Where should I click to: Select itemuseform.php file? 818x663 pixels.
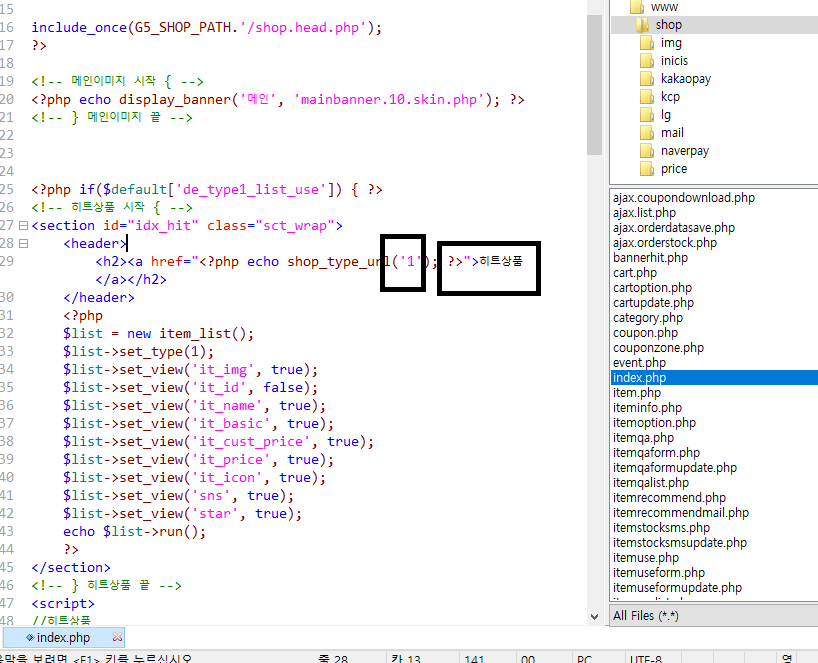click(x=658, y=573)
